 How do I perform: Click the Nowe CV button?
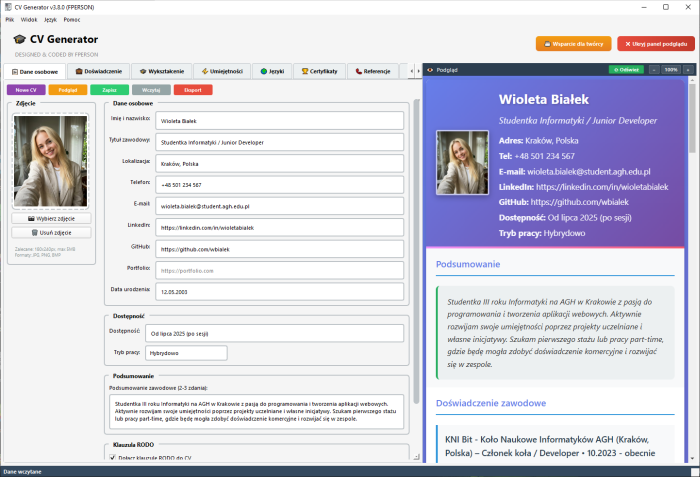(26, 90)
